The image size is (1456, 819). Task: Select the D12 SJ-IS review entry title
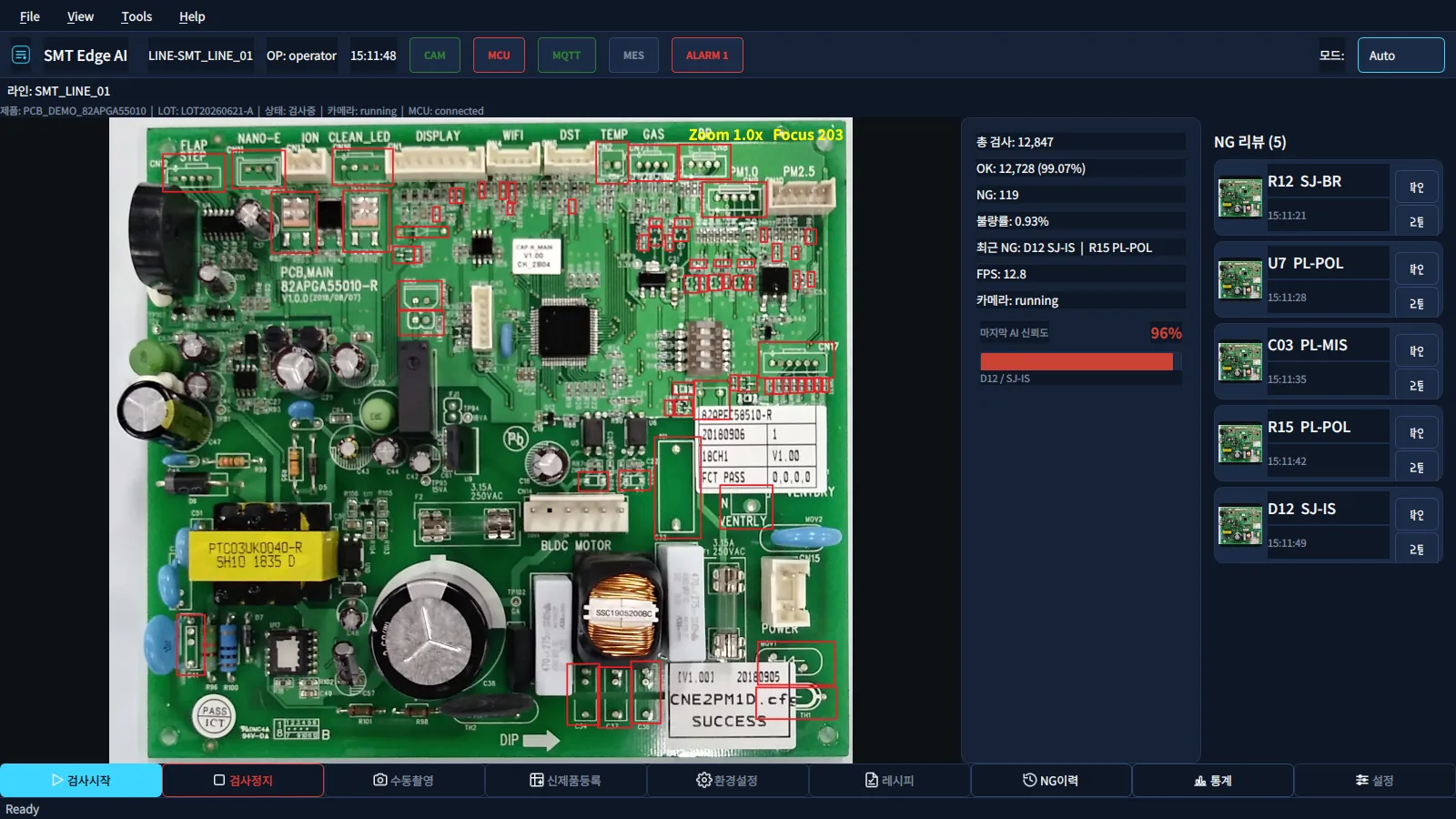[x=1301, y=509]
